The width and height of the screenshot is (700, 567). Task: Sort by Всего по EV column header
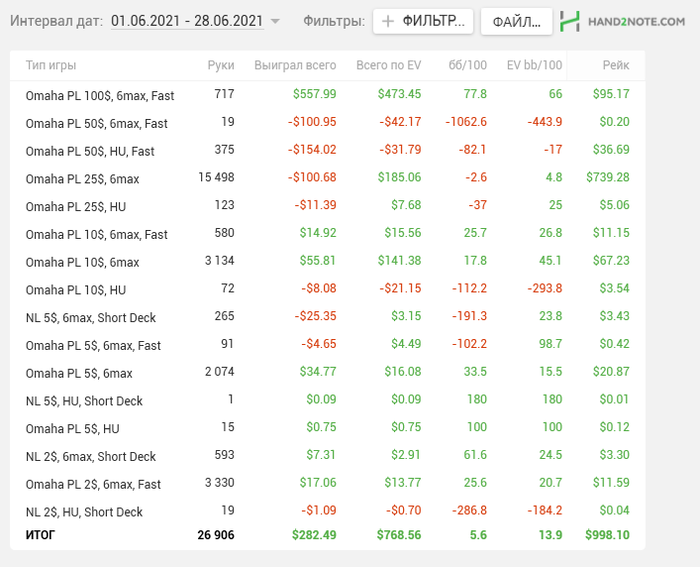click(x=388, y=65)
